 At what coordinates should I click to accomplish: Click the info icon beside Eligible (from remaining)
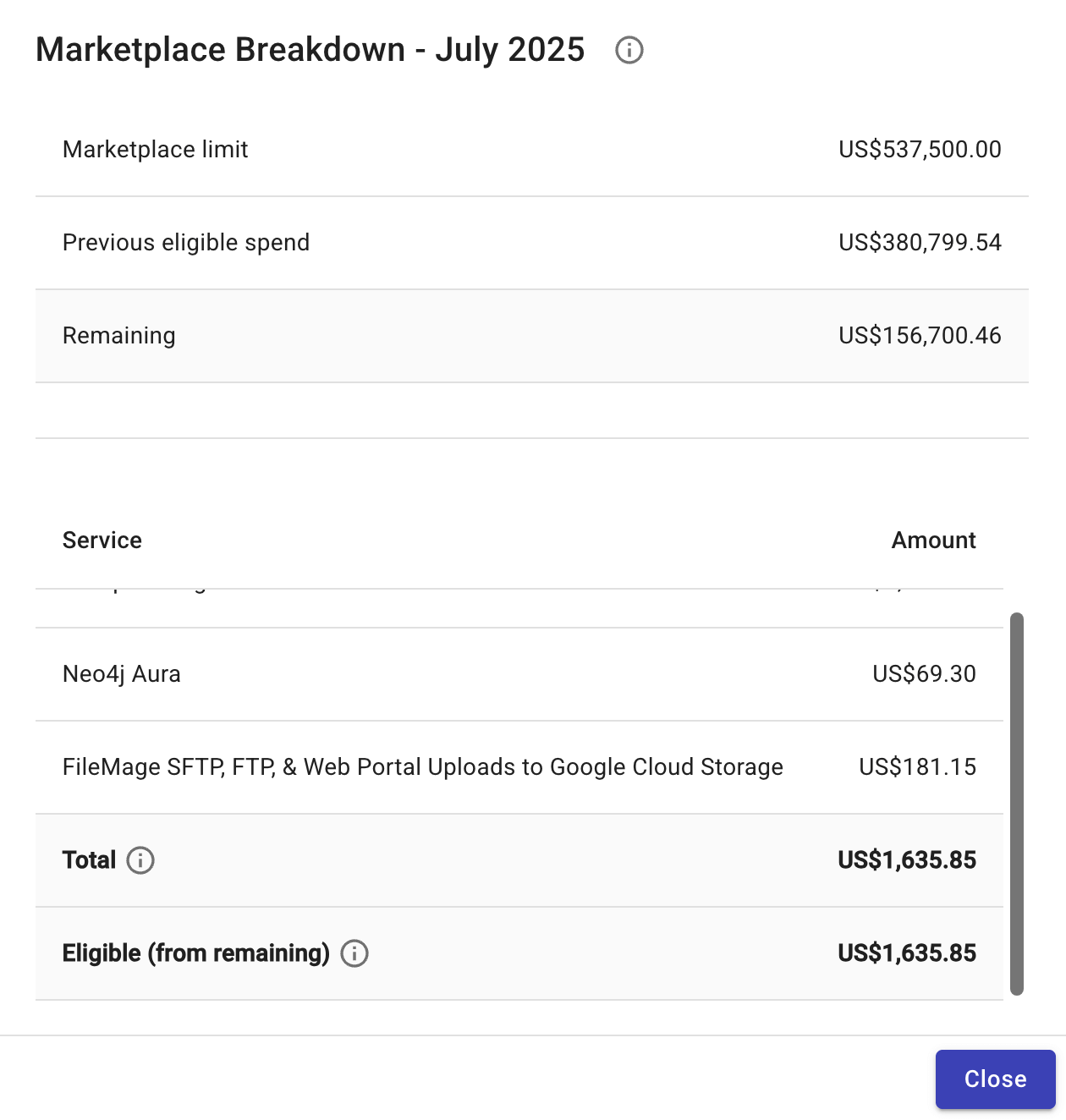coord(354,953)
